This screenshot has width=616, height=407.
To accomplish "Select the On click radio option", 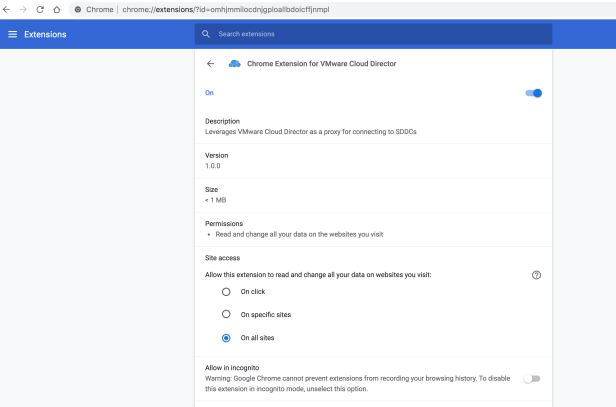I will (226, 291).
